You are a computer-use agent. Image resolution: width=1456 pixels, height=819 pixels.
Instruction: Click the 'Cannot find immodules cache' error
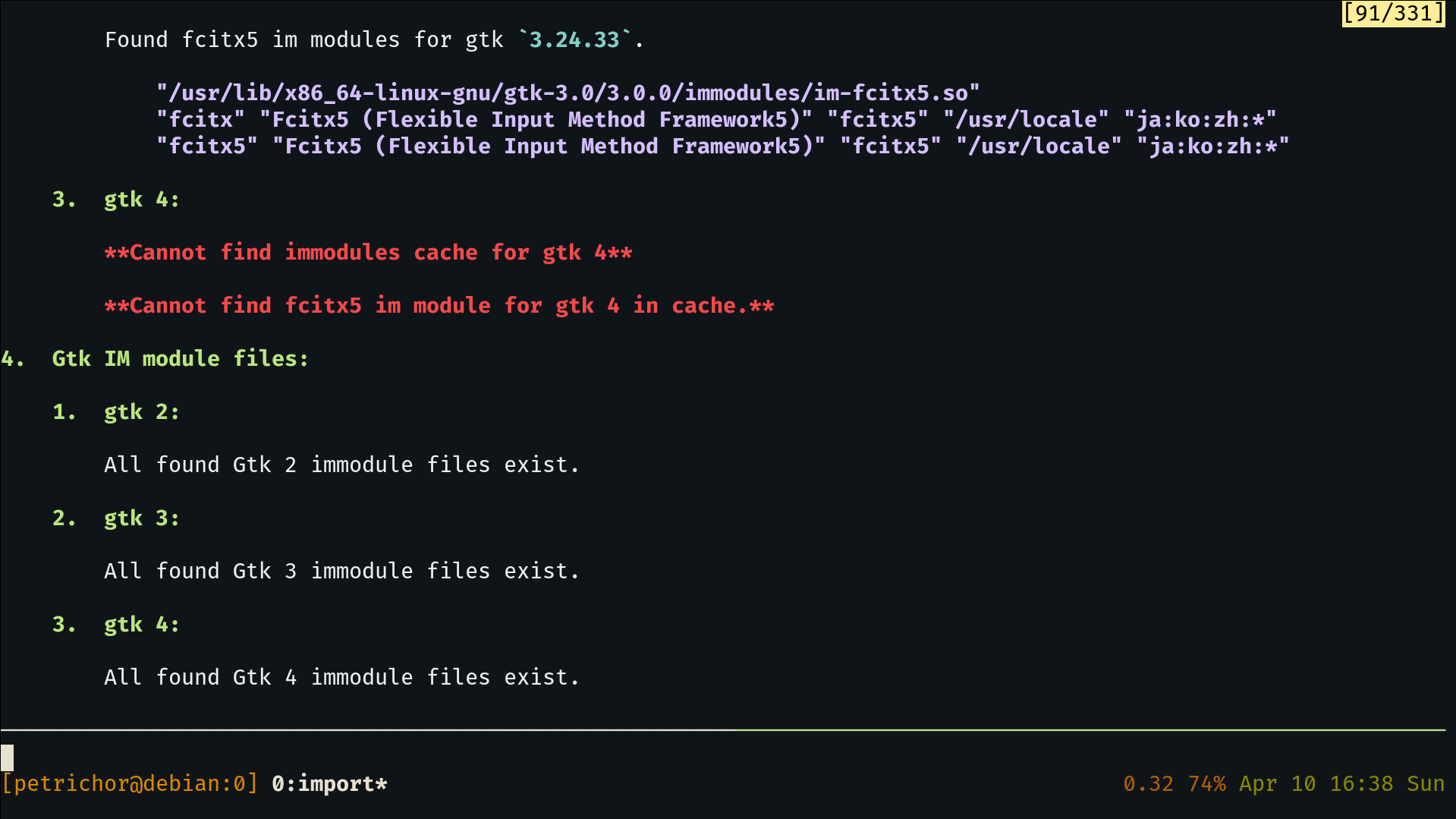[x=368, y=252]
